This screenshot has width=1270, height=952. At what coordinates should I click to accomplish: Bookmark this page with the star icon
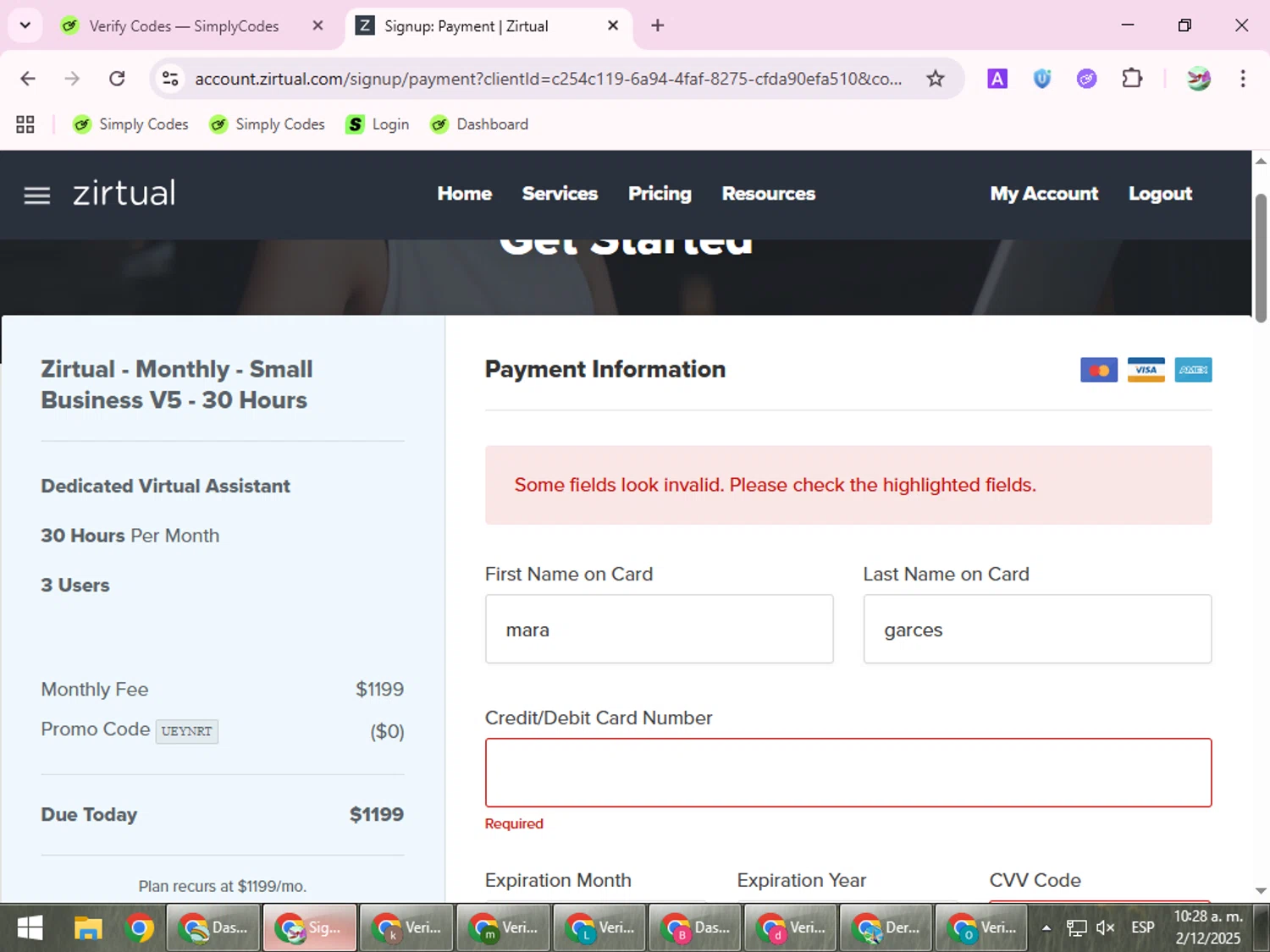coord(935,79)
